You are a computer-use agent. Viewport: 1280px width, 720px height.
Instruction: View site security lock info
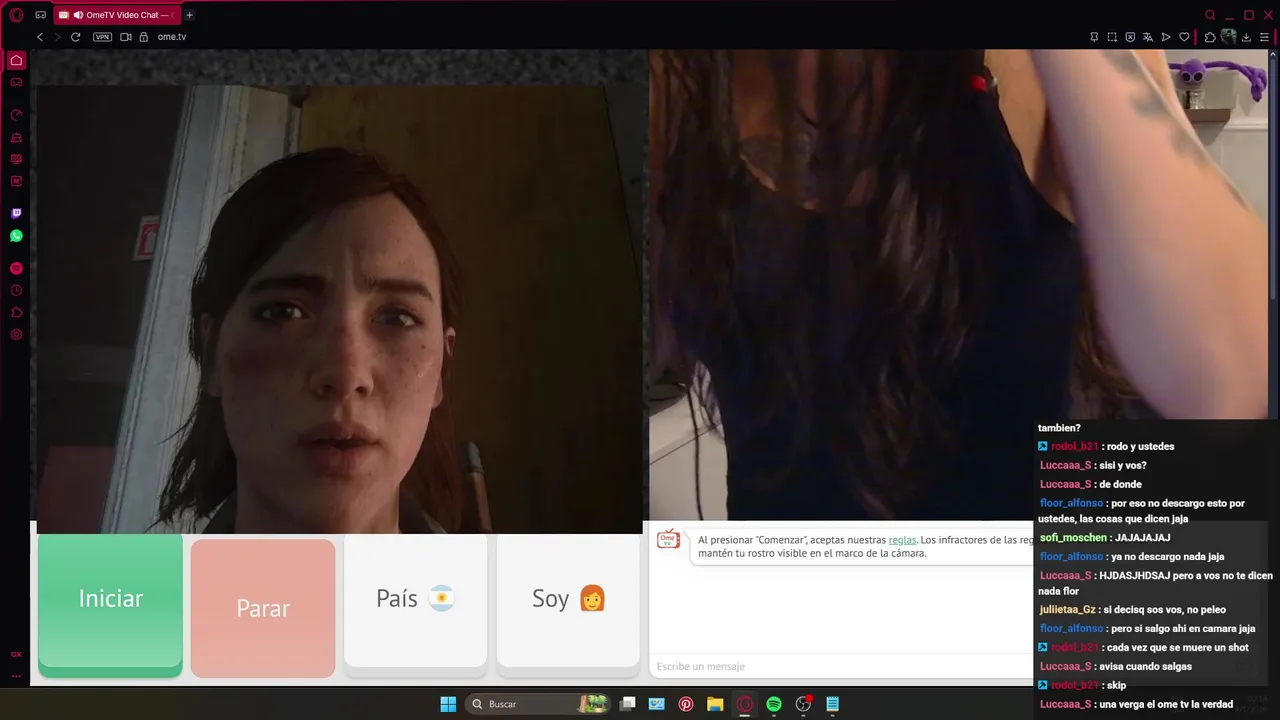[143, 37]
